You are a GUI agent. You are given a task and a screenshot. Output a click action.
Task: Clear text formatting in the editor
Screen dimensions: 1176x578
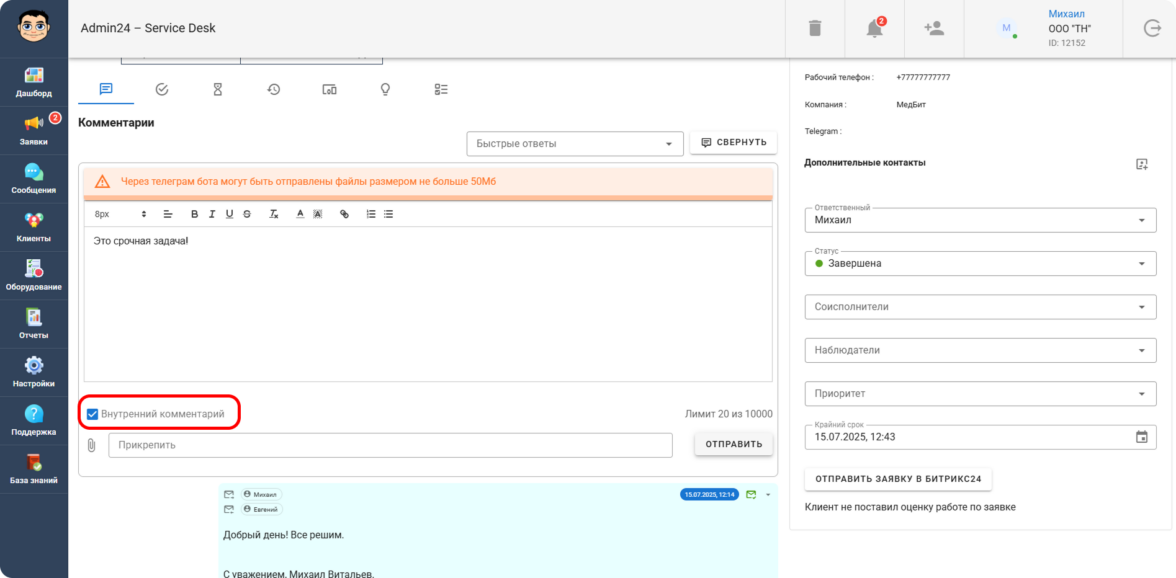pyautogui.click(x=274, y=214)
